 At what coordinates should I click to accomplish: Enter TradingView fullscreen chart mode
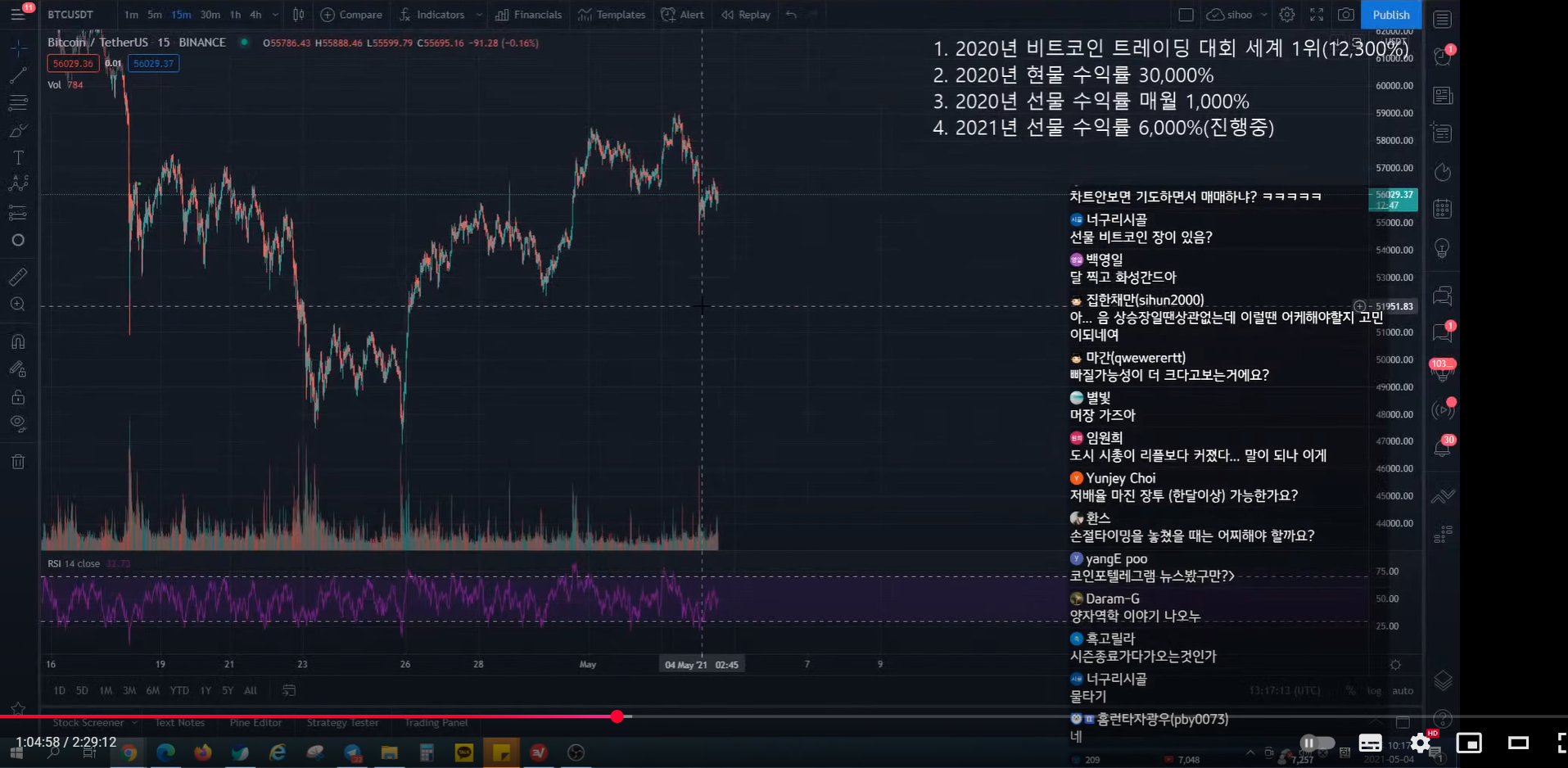point(1317,15)
